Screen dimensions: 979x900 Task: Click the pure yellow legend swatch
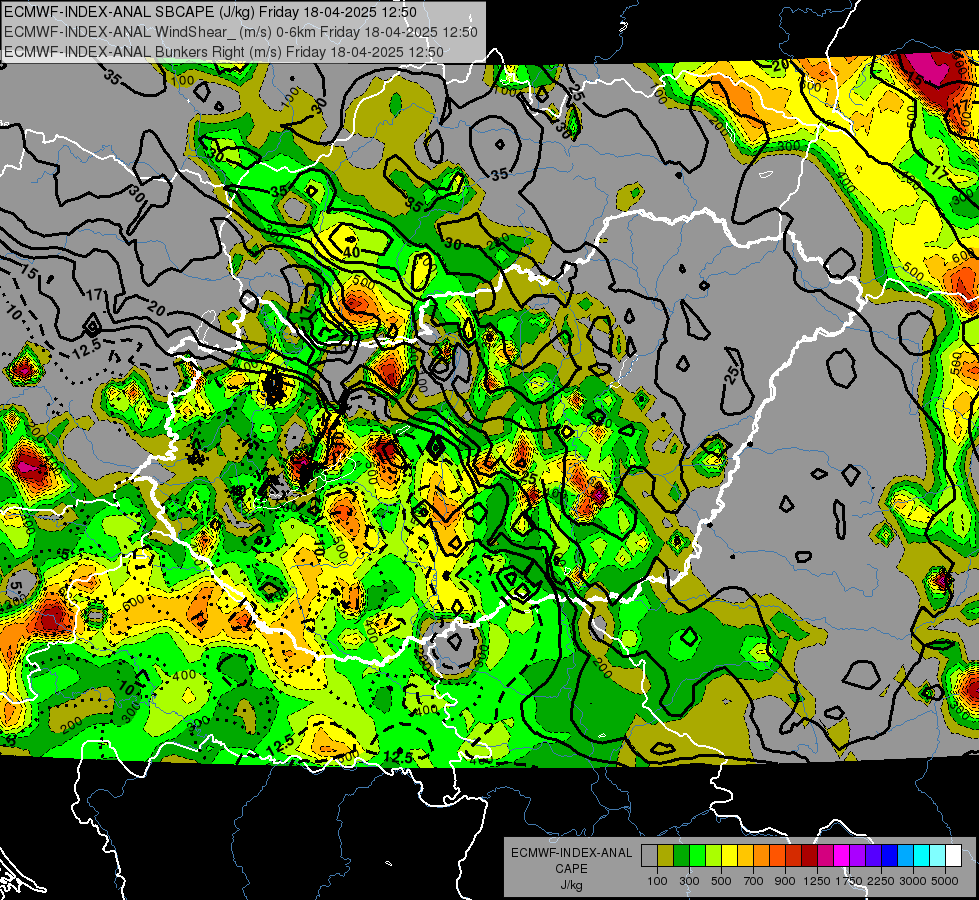coord(729,856)
